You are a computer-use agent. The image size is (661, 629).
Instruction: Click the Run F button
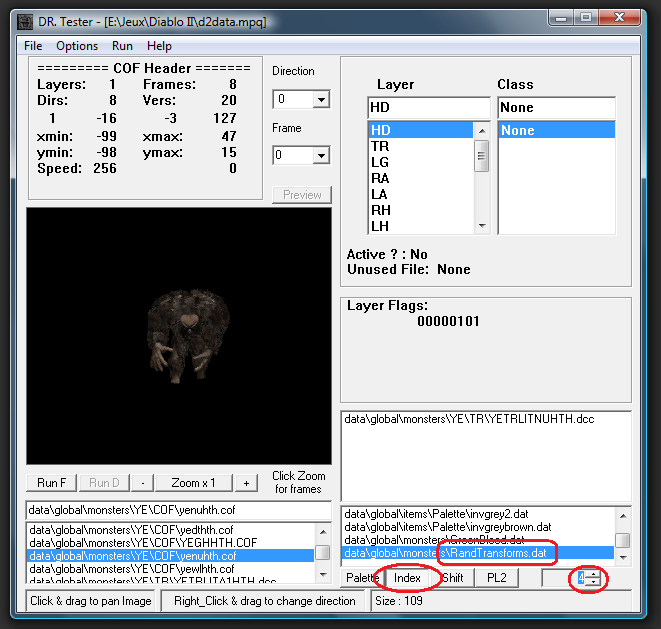[x=51, y=483]
